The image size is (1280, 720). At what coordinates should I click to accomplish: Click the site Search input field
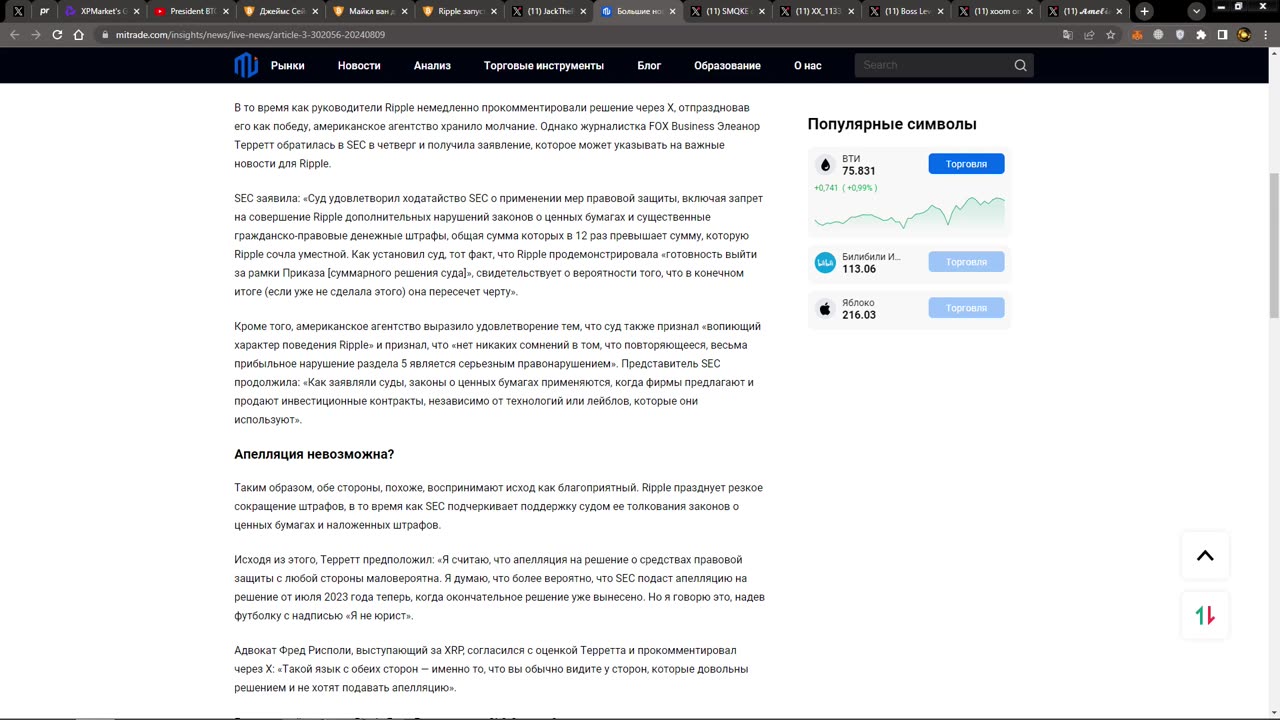(934, 65)
